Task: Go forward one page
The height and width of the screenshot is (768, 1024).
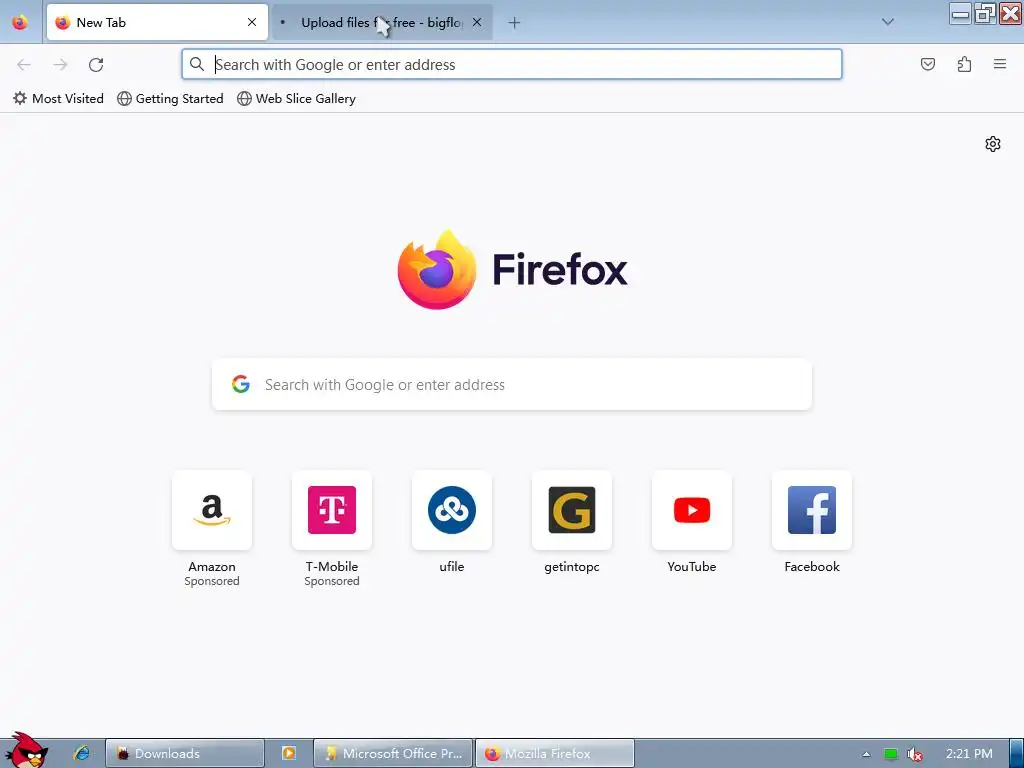Action: (60, 65)
